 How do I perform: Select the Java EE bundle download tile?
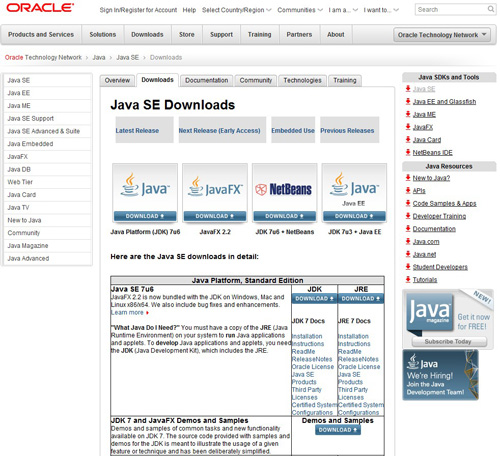click(x=354, y=193)
